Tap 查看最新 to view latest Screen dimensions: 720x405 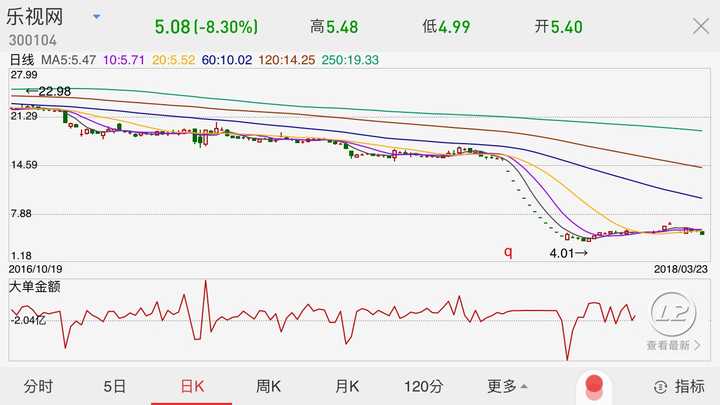(674, 345)
